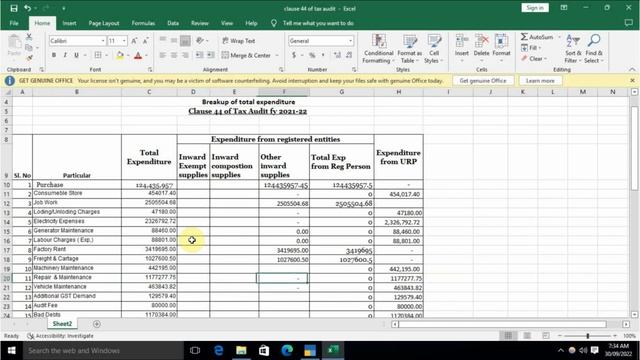Image resolution: width=640 pixels, height=360 pixels.
Task: Click the Learn more button
Action: (540, 81)
